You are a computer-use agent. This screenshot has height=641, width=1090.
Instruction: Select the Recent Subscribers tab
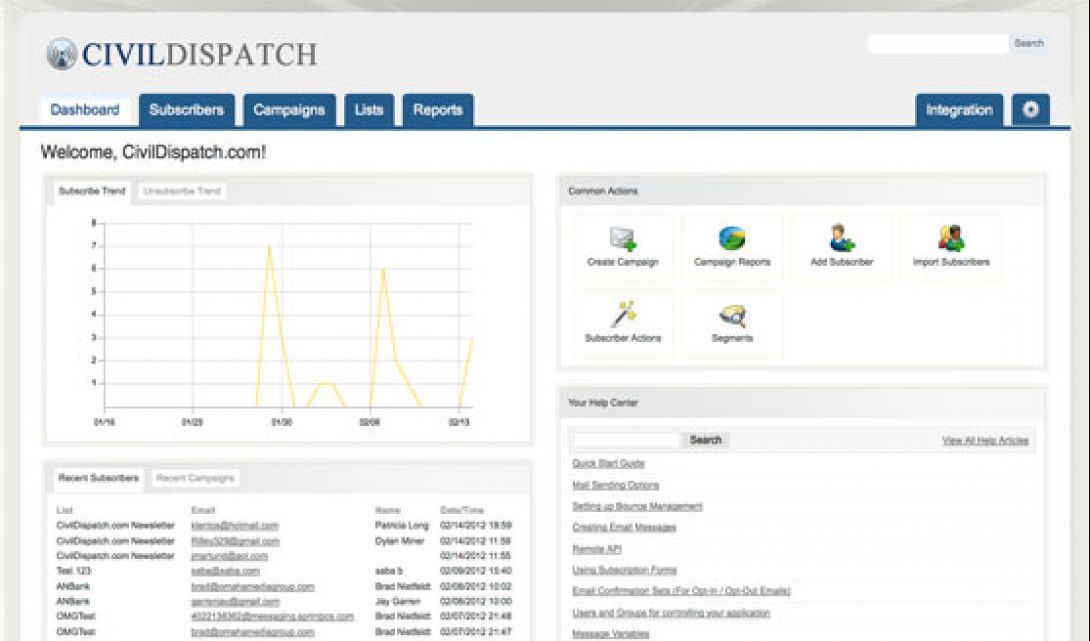click(99, 478)
